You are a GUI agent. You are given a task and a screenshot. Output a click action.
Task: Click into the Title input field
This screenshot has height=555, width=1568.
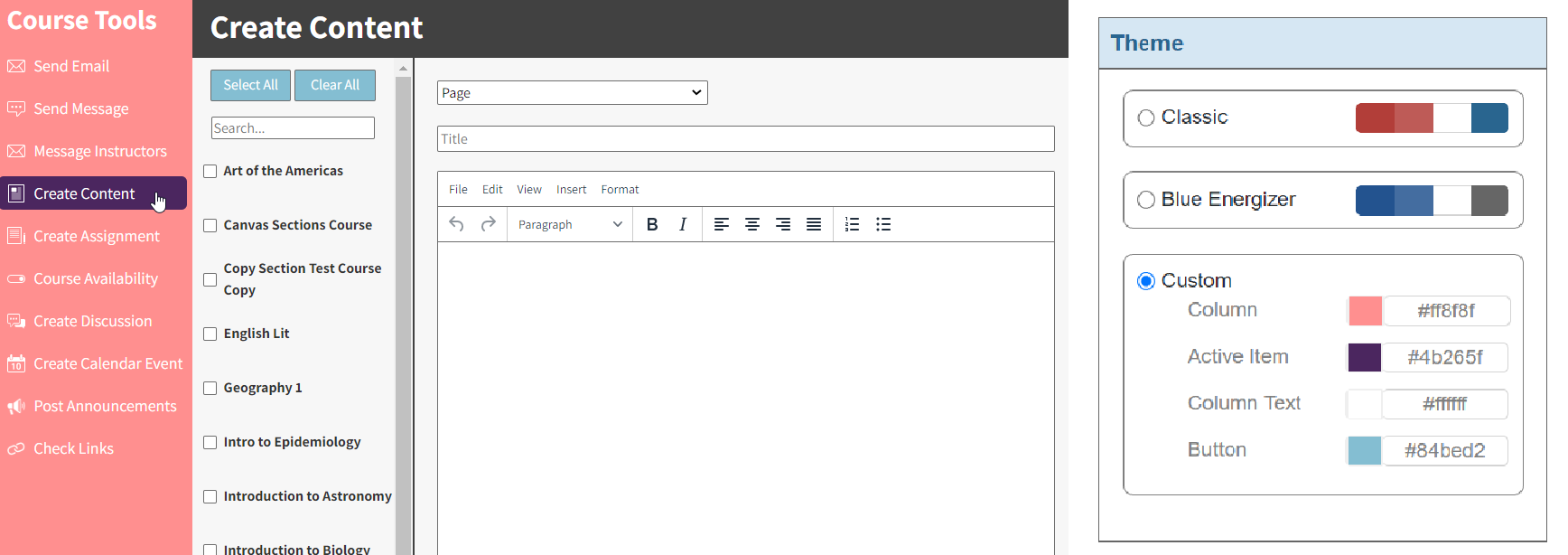tap(745, 139)
